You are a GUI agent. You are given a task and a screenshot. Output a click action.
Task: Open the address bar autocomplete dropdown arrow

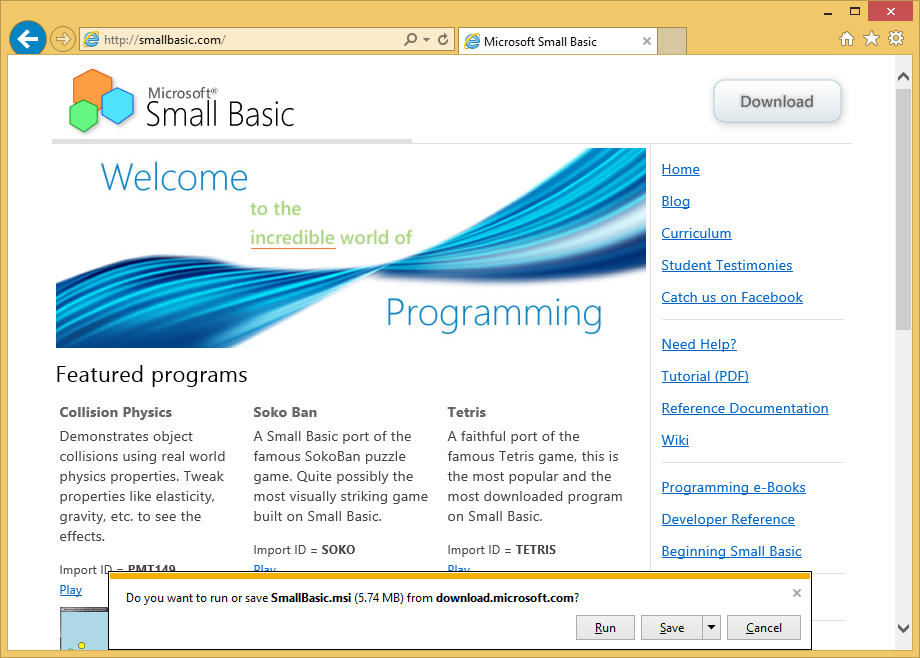[x=427, y=40]
